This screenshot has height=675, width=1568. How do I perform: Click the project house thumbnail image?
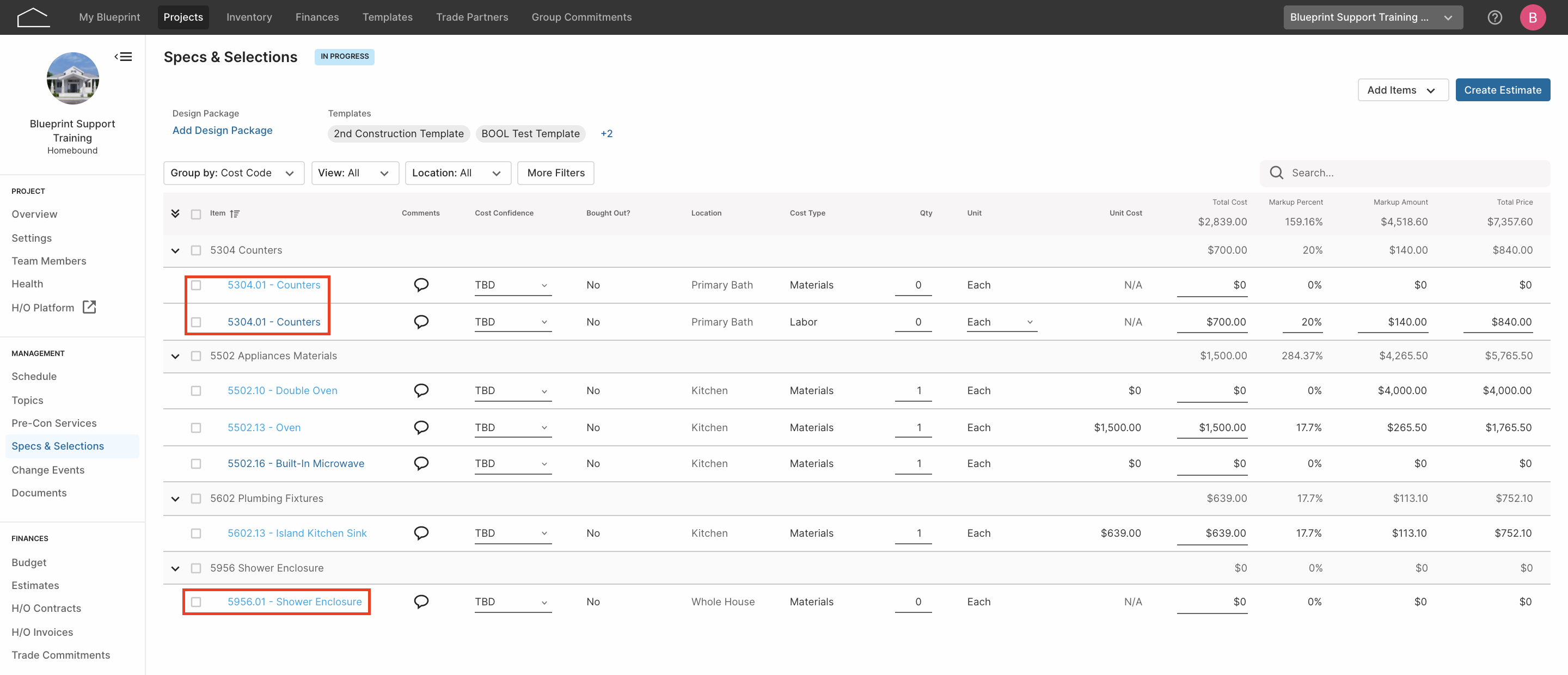[72, 78]
